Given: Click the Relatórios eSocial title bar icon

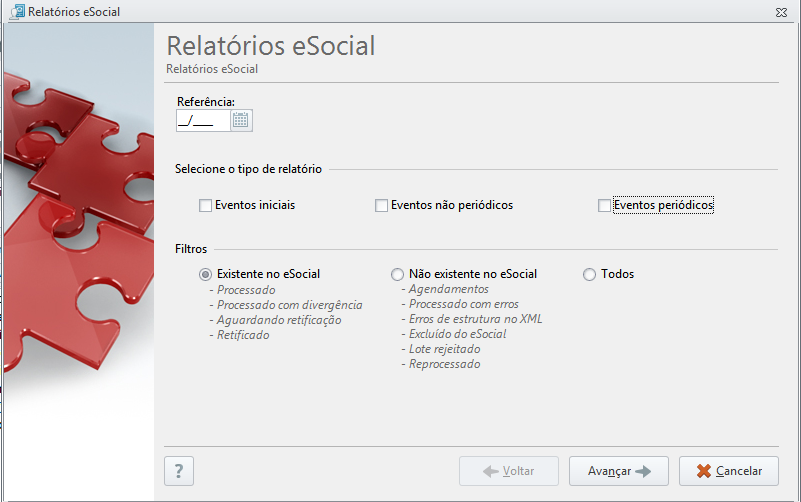Looking at the screenshot, I should tap(17, 11).
